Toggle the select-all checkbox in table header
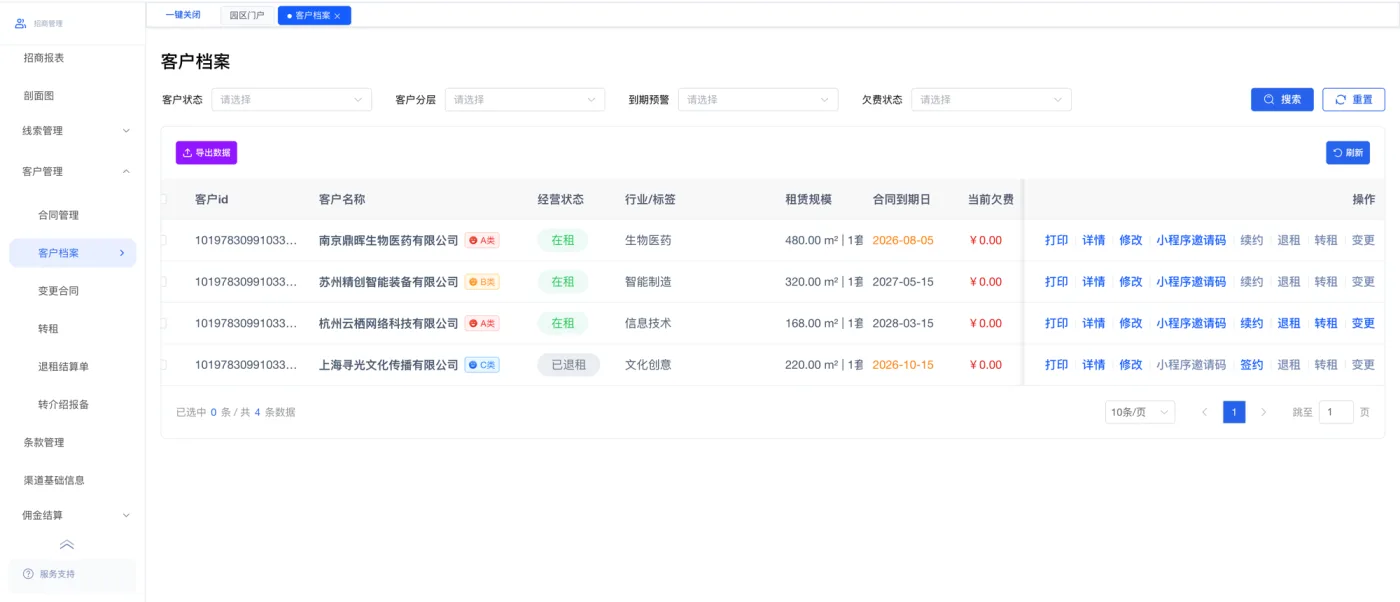 [163, 199]
